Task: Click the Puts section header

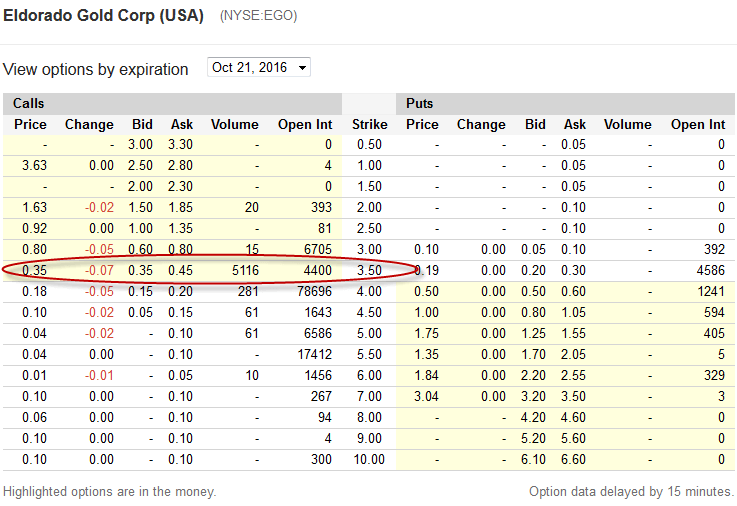Action: [419, 103]
